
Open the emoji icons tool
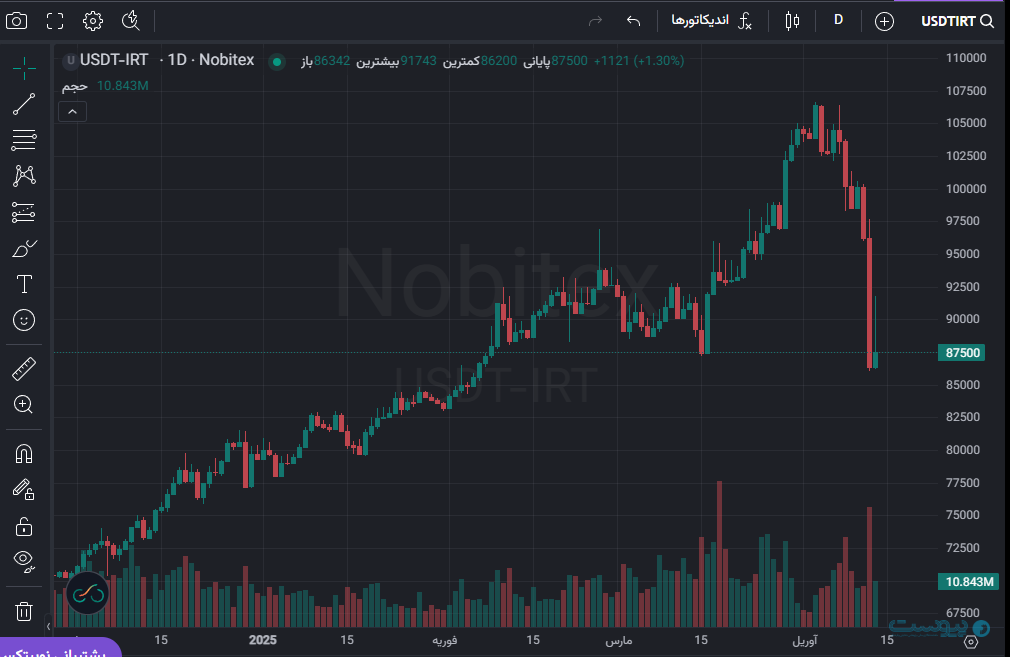(x=24, y=320)
